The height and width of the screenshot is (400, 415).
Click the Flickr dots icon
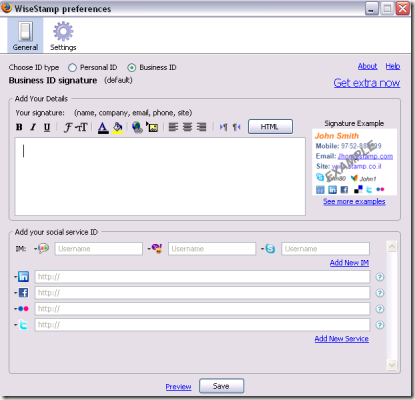[23, 309]
